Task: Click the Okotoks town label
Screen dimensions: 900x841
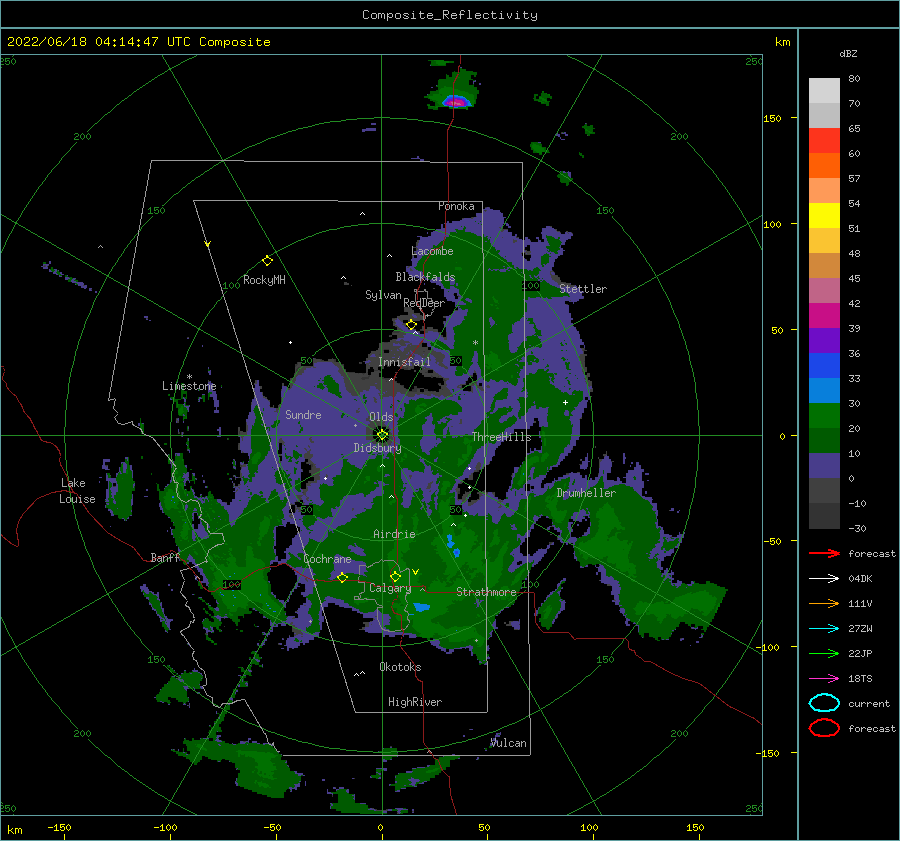Action: (401, 667)
